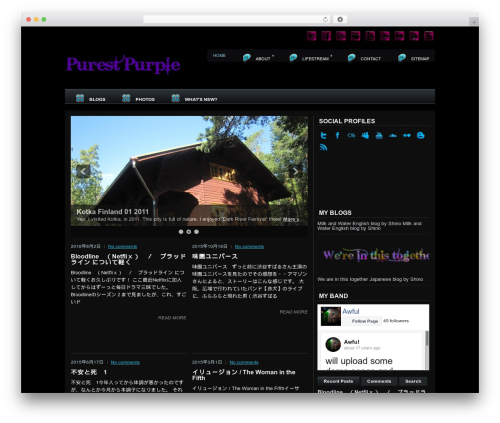The height and width of the screenshot is (423, 500).
Task: Select the third slider pagination dot
Action: (196, 232)
